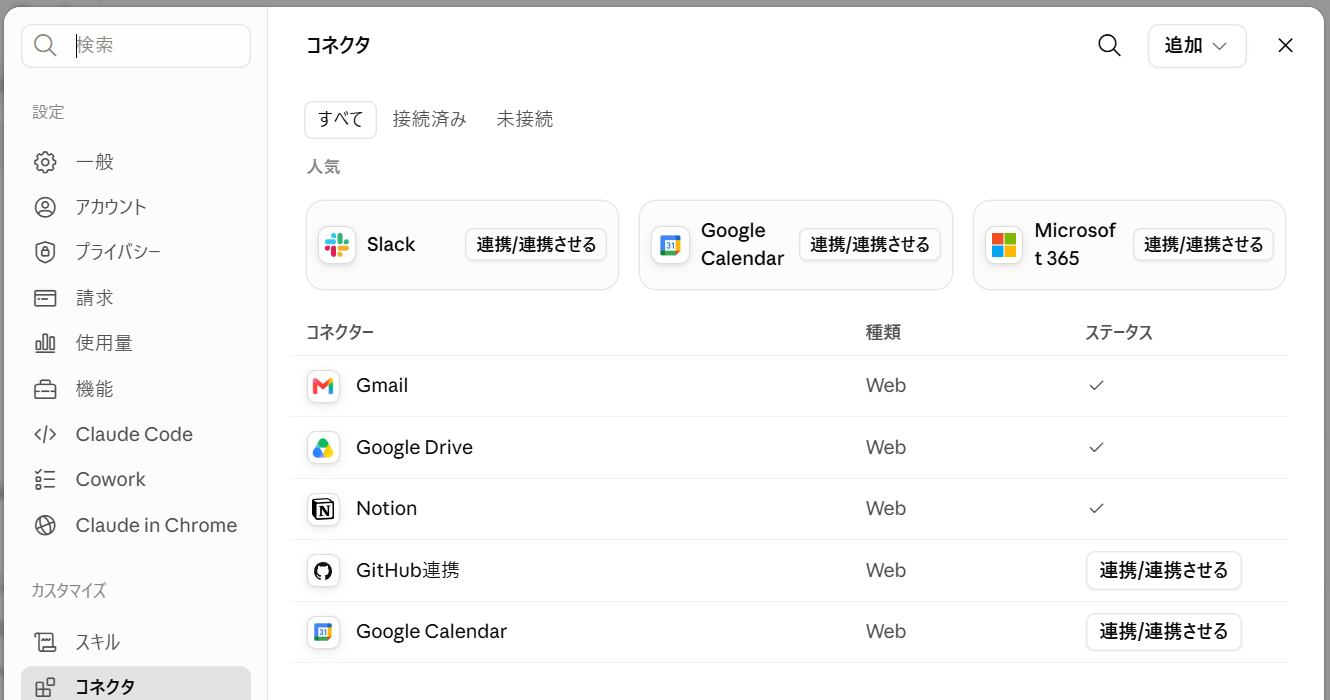Click the GitHub連携 octocat icon
The width and height of the screenshot is (1330, 700).
click(x=323, y=571)
